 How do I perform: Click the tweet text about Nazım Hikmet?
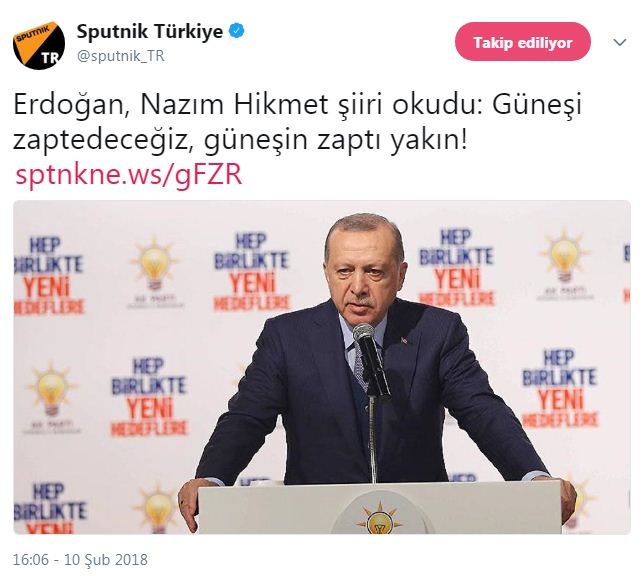[x=297, y=123]
